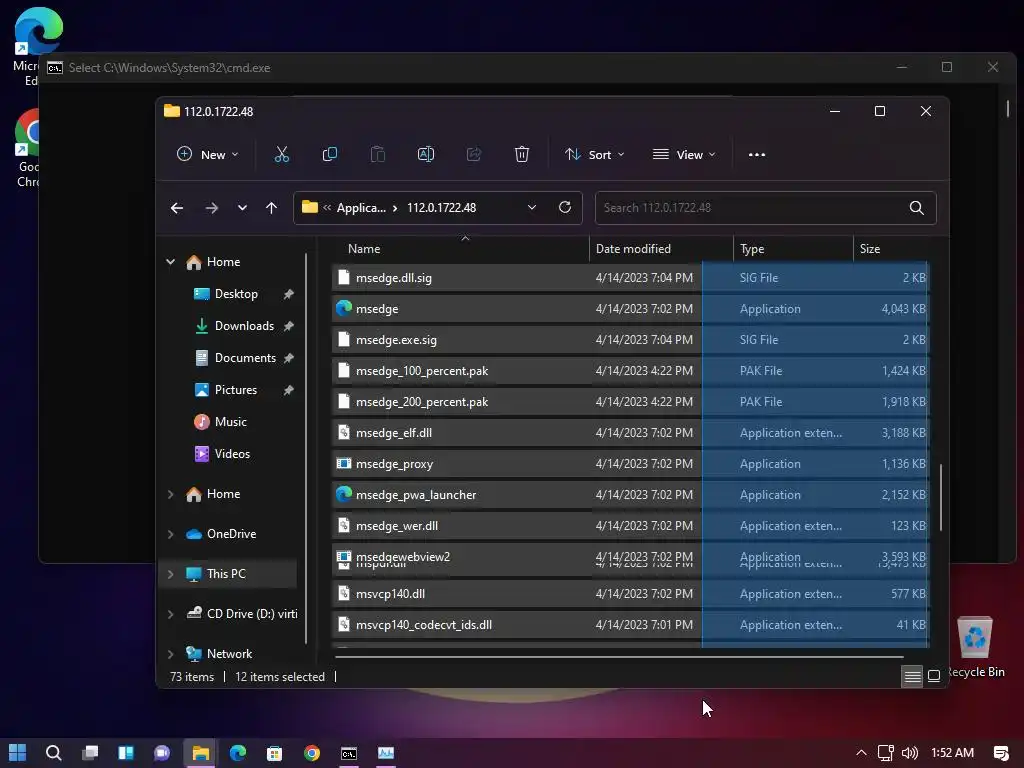Open the See more three-dots menu
Viewport: 1024px width, 768px height.
pyautogui.click(x=757, y=155)
